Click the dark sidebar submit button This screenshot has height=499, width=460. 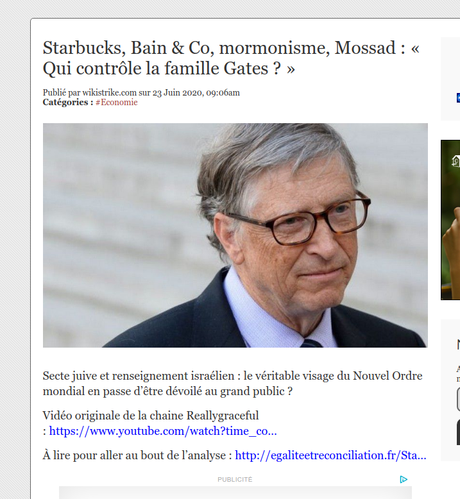(x=458, y=432)
